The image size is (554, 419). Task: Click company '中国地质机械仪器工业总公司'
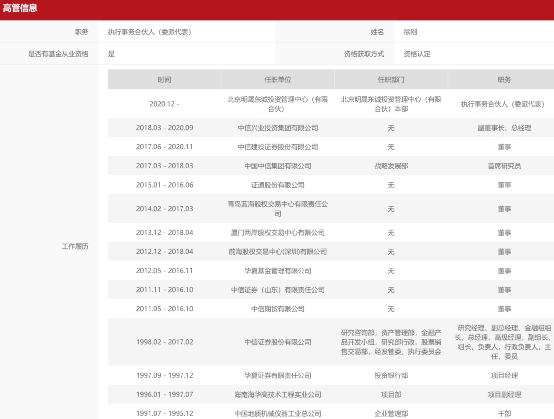point(278,413)
